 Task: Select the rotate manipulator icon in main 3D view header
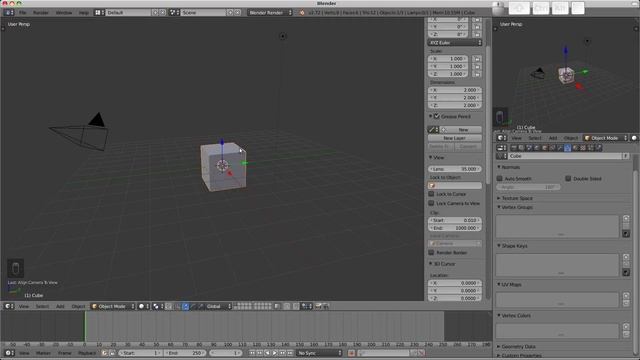pos(193,306)
